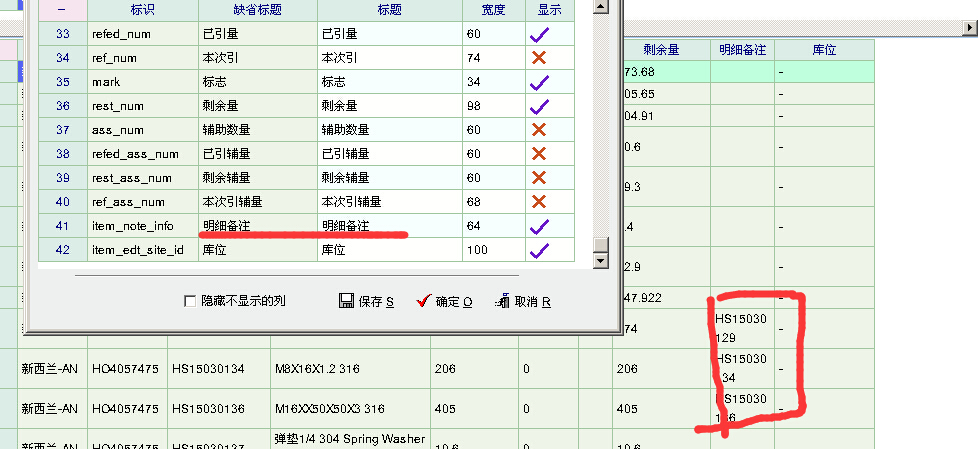978x449 pixels.
Task: Click the floppy disk save icon
Action: pos(346,301)
